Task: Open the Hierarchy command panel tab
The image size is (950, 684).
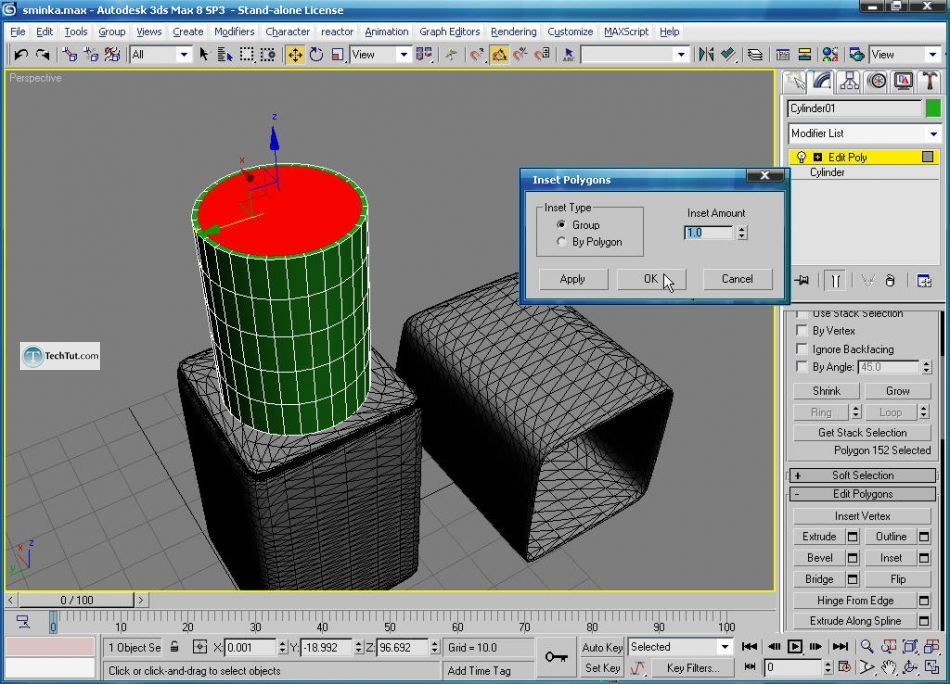Action: point(850,81)
